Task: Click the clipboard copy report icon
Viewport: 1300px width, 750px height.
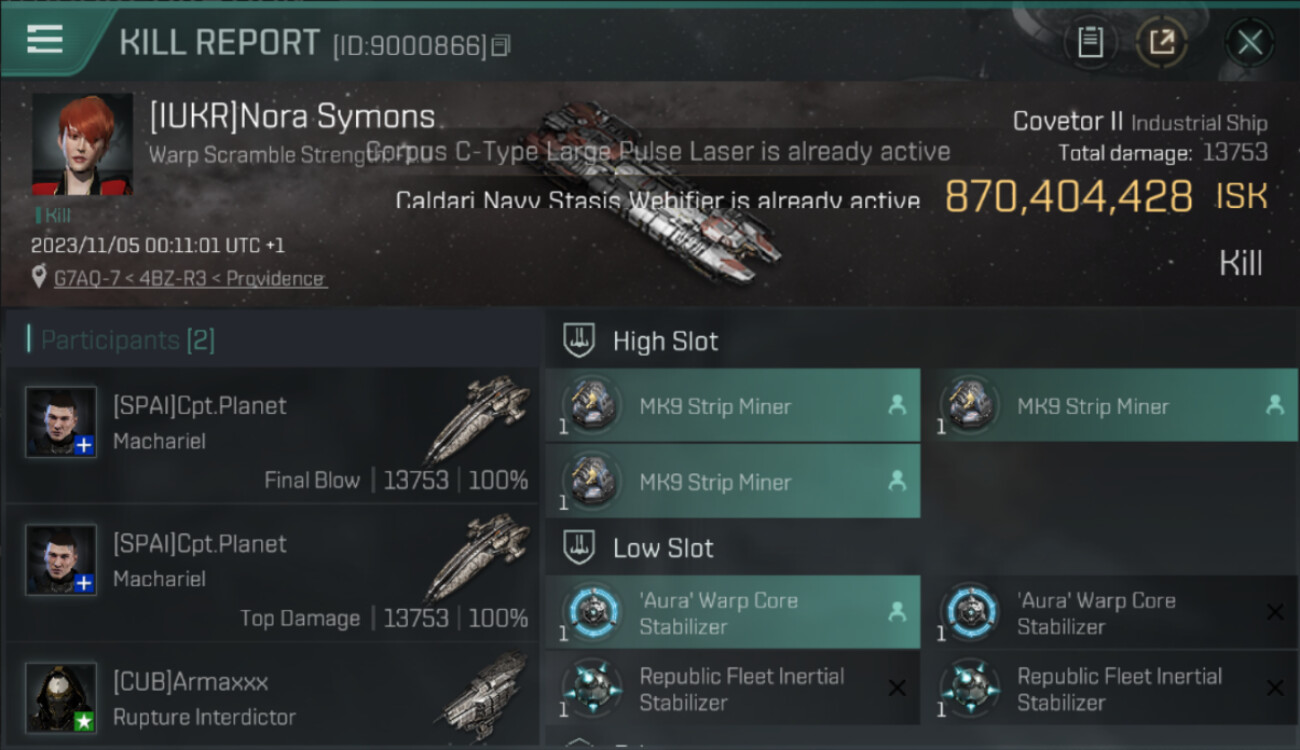Action: coord(1091,42)
